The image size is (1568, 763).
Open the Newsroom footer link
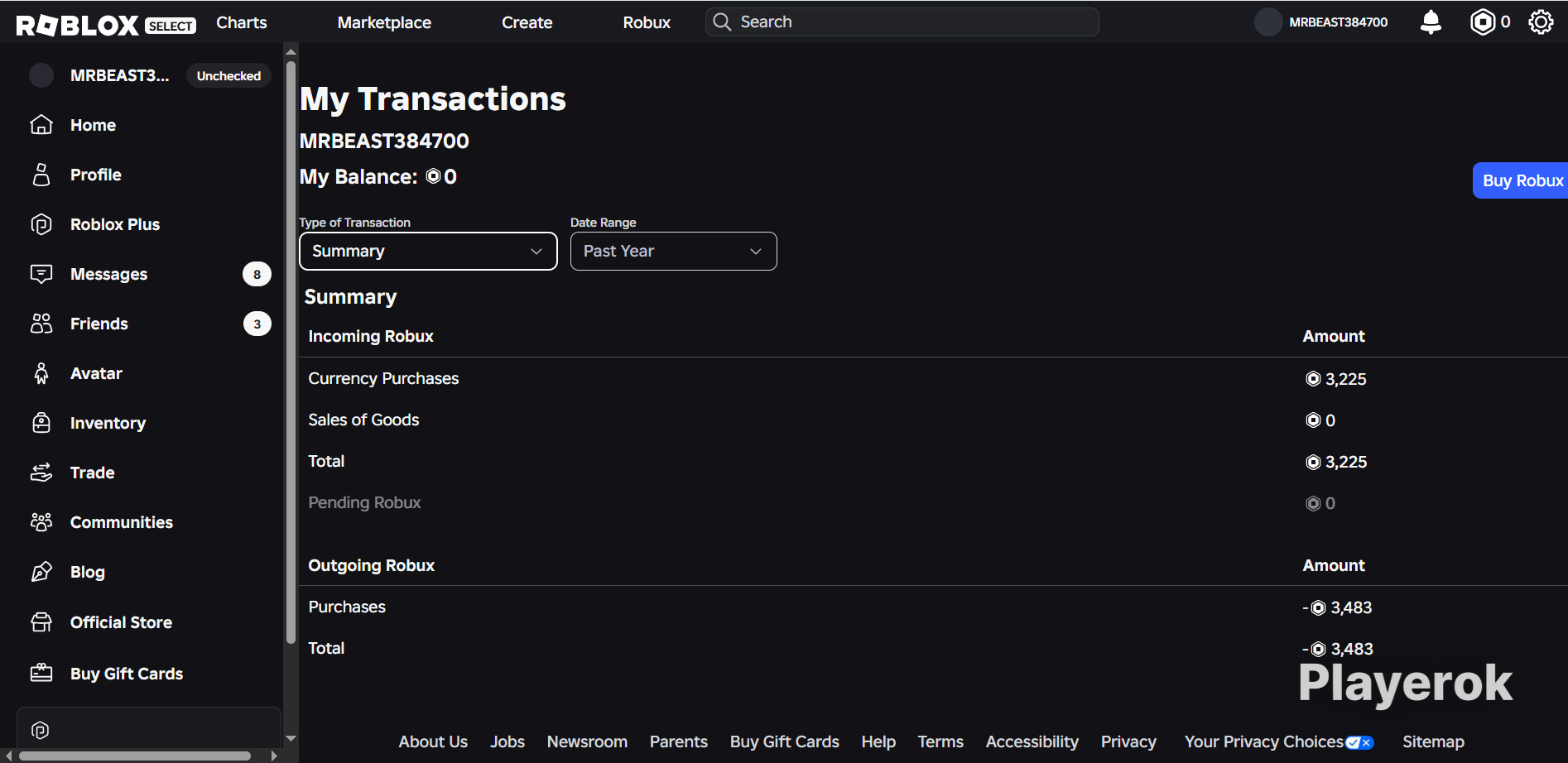587,741
